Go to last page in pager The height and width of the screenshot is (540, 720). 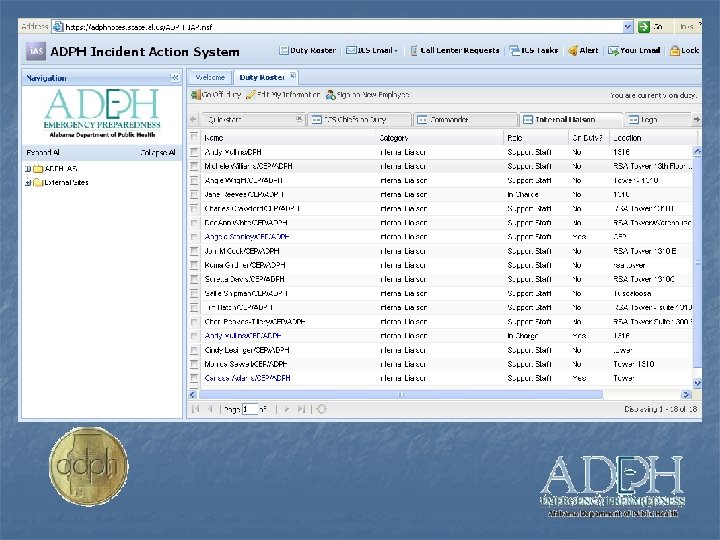[x=301, y=409]
